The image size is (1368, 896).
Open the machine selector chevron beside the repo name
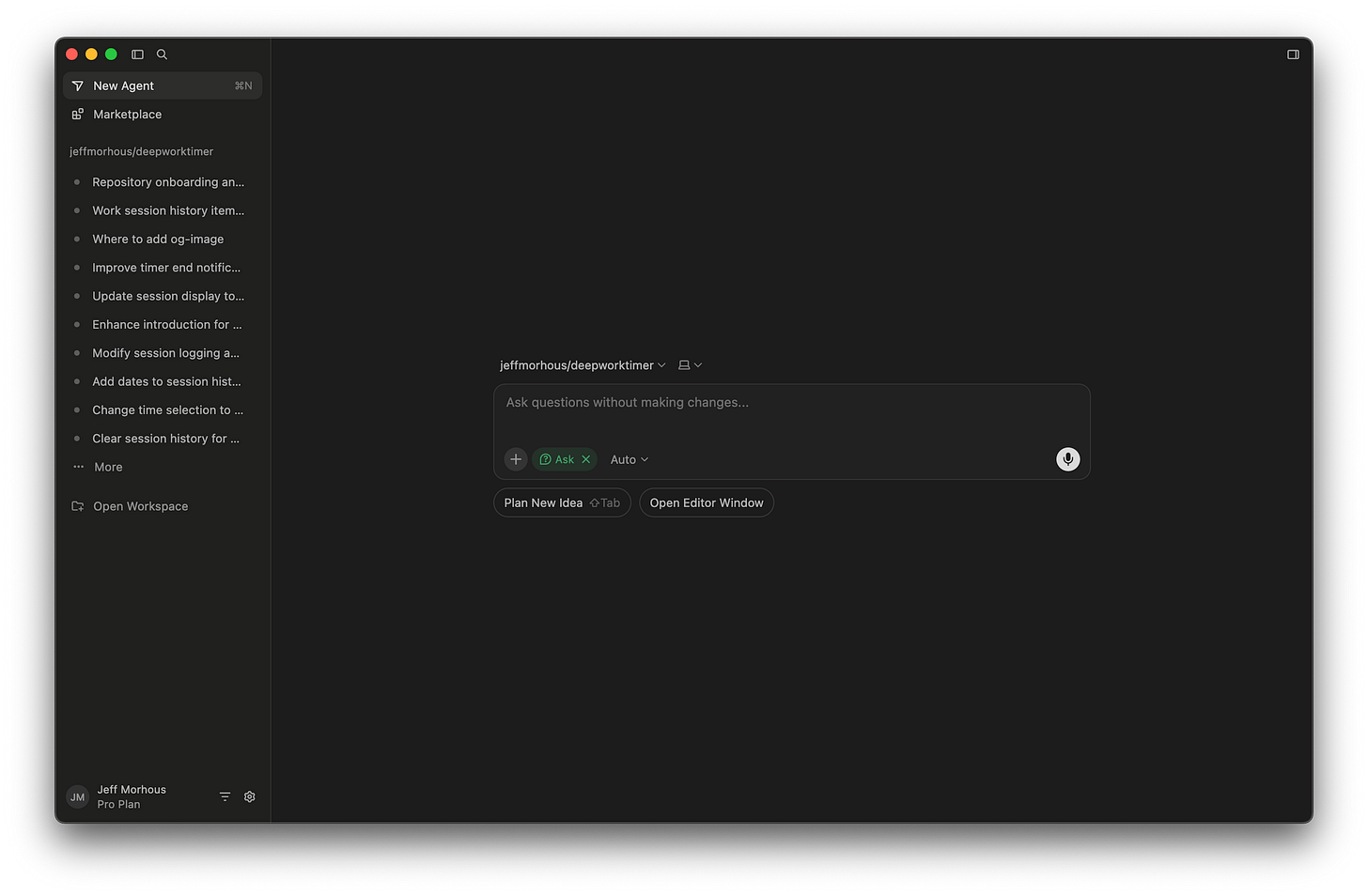[x=690, y=364]
